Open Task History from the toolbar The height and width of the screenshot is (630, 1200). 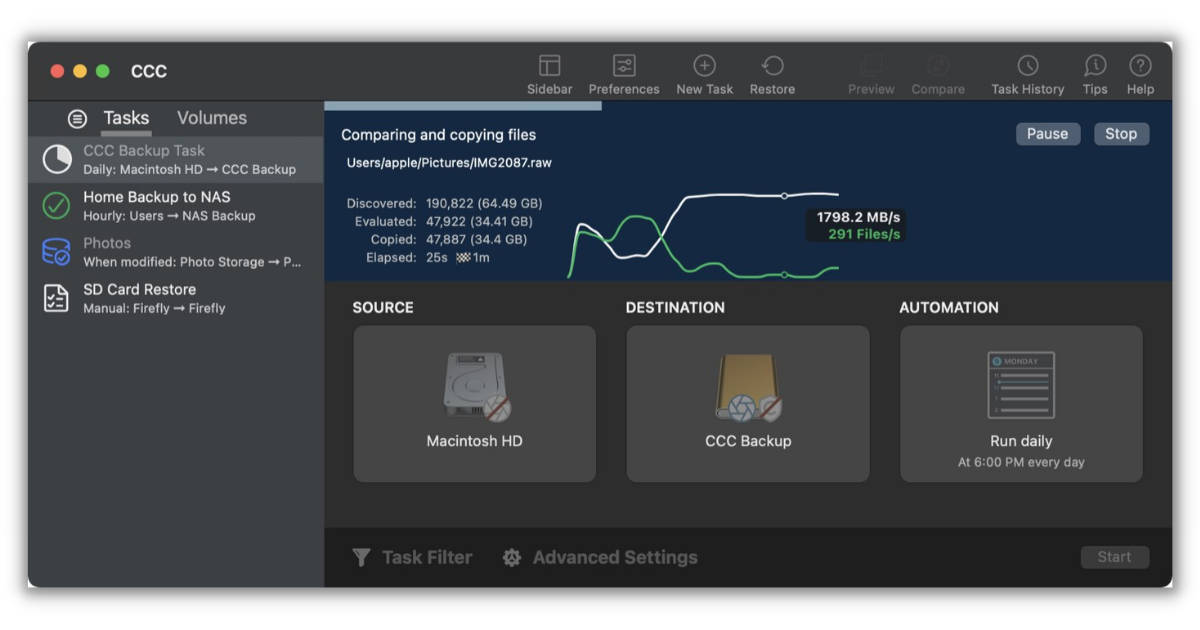(x=1027, y=72)
